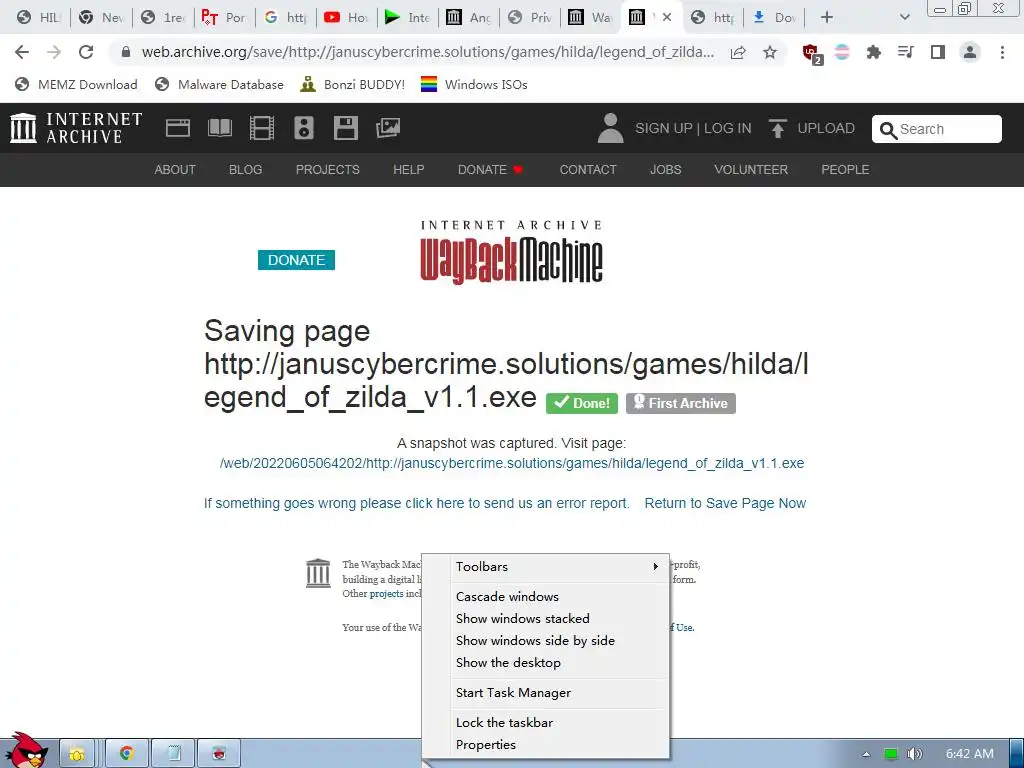Open the Extensions puzzle piece menu
Screen dimensions: 1024x768
coord(873,52)
